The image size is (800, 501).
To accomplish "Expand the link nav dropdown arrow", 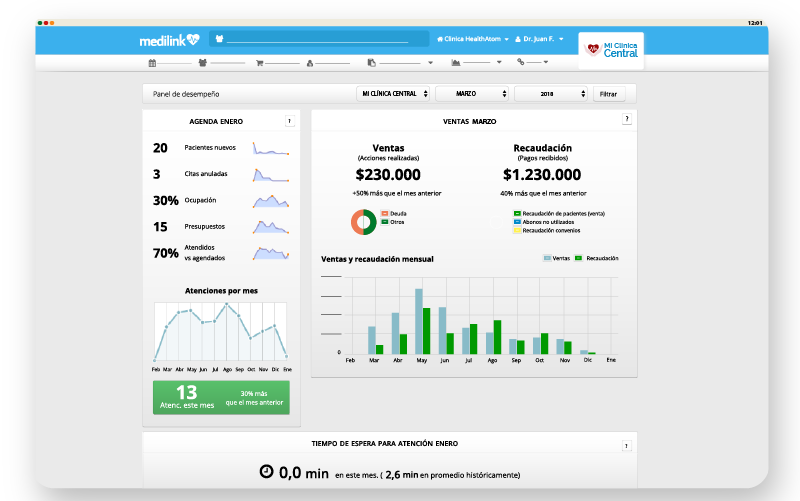I will tap(546, 62).
